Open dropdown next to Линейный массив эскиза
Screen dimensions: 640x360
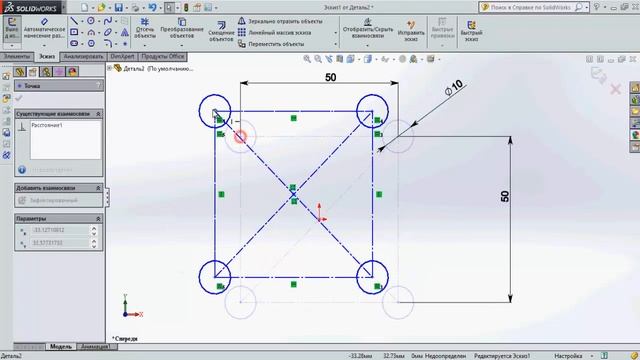(336, 33)
